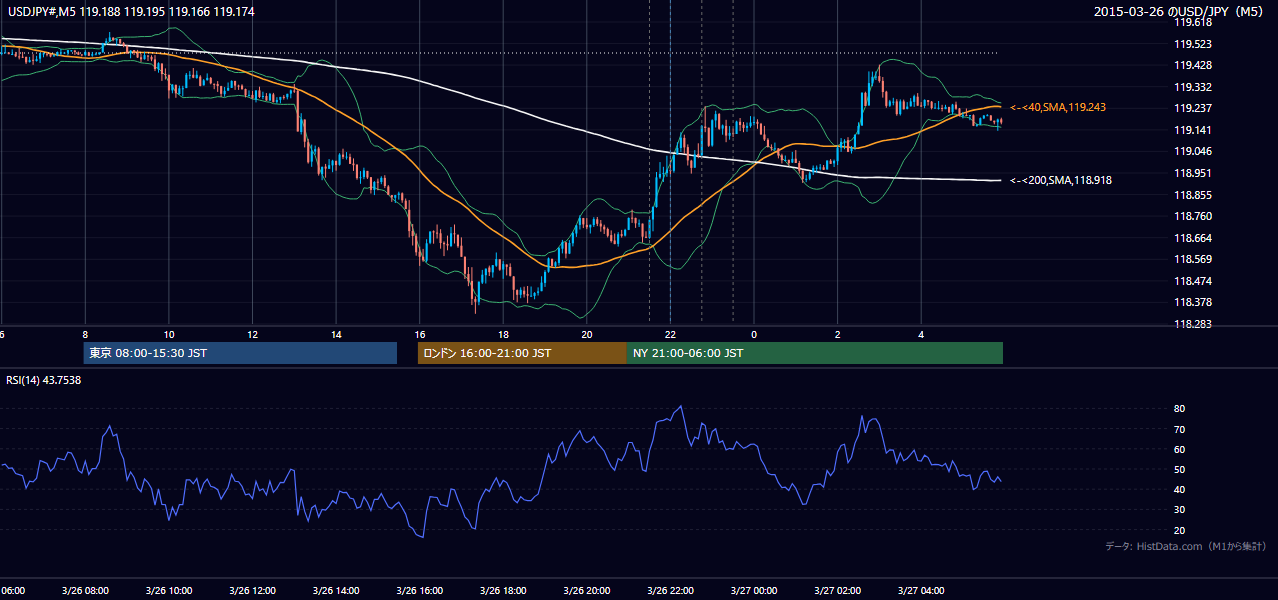Image resolution: width=1278 pixels, height=600 pixels.
Task: Click the NY 21:00-06:00 JST session bar
Action: click(815, 353)
